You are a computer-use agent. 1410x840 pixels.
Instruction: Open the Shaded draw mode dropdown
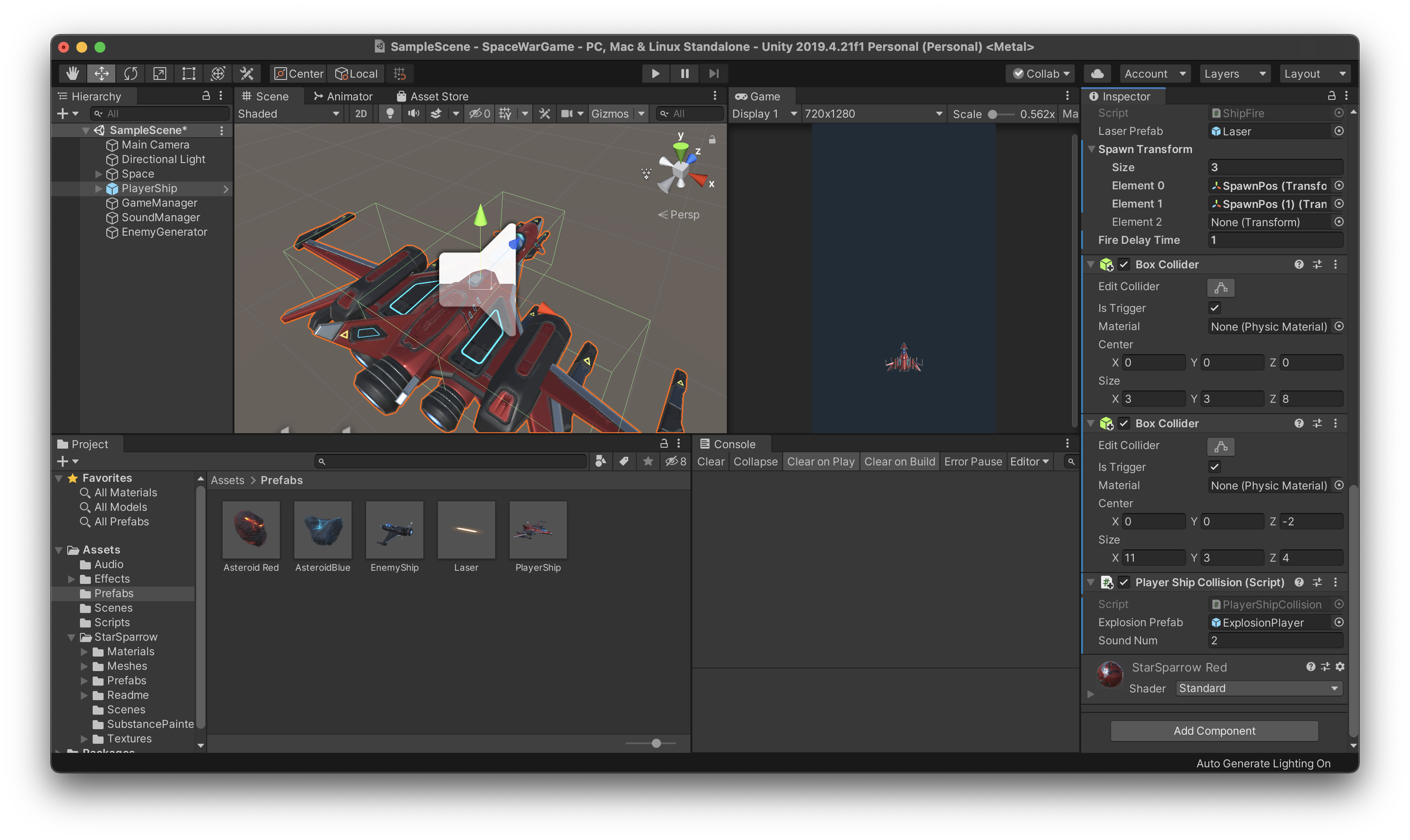(289, 114)
